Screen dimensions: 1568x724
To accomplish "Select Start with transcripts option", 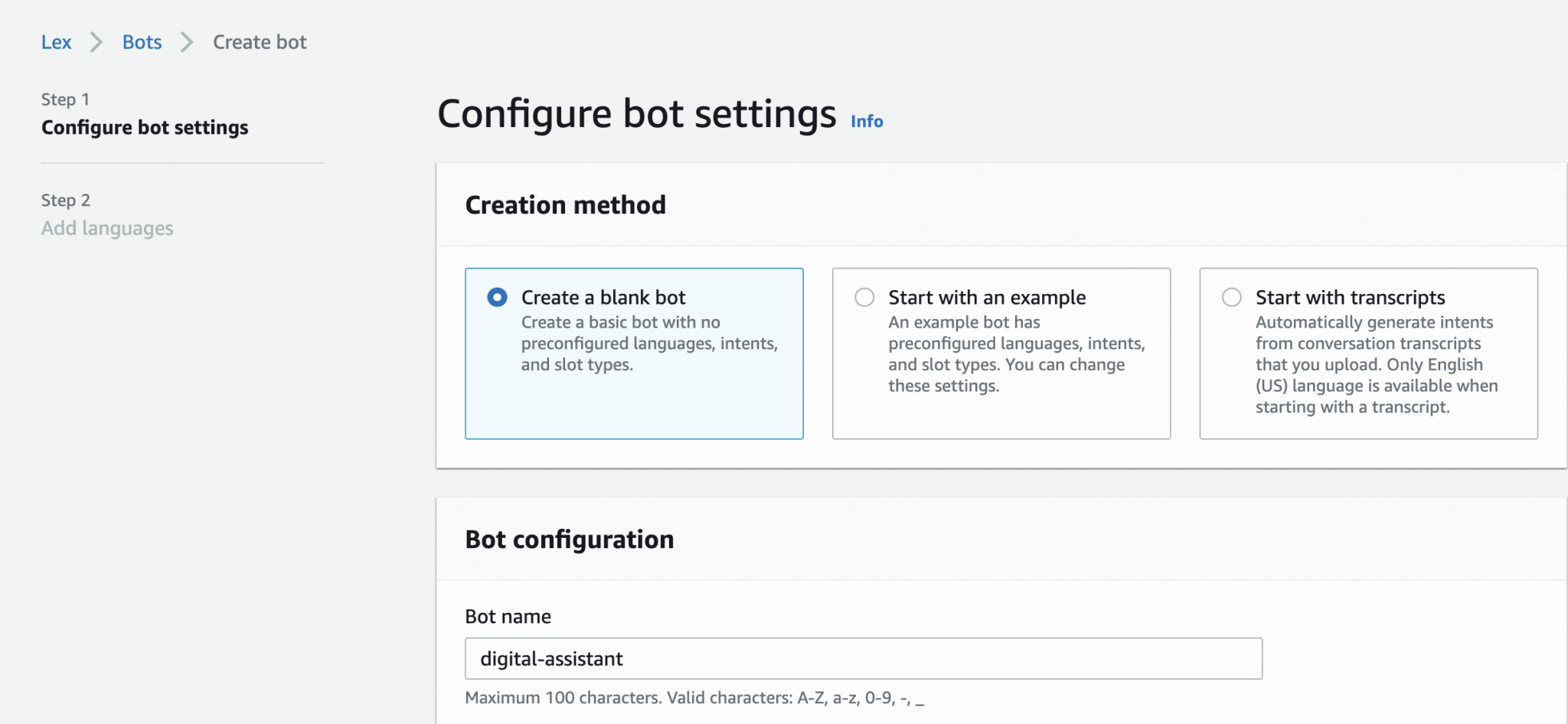I will (1230, 297).
